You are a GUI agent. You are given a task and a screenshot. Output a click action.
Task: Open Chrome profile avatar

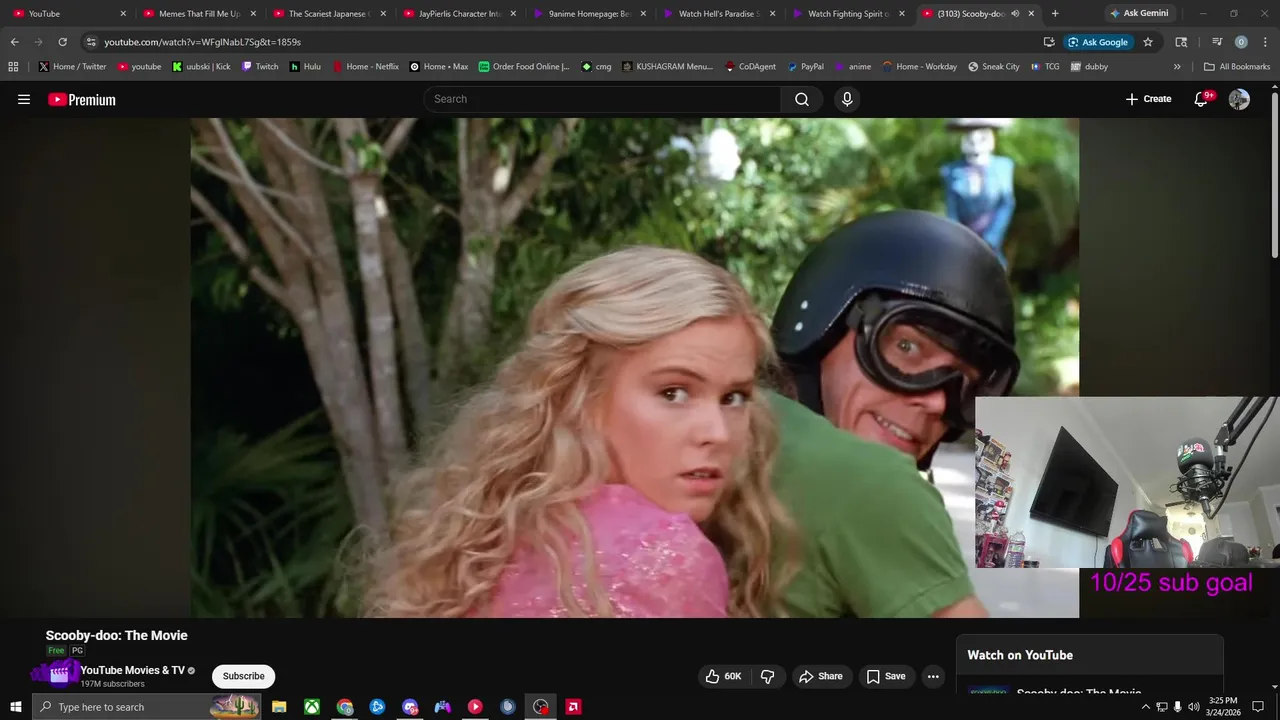1241,42
